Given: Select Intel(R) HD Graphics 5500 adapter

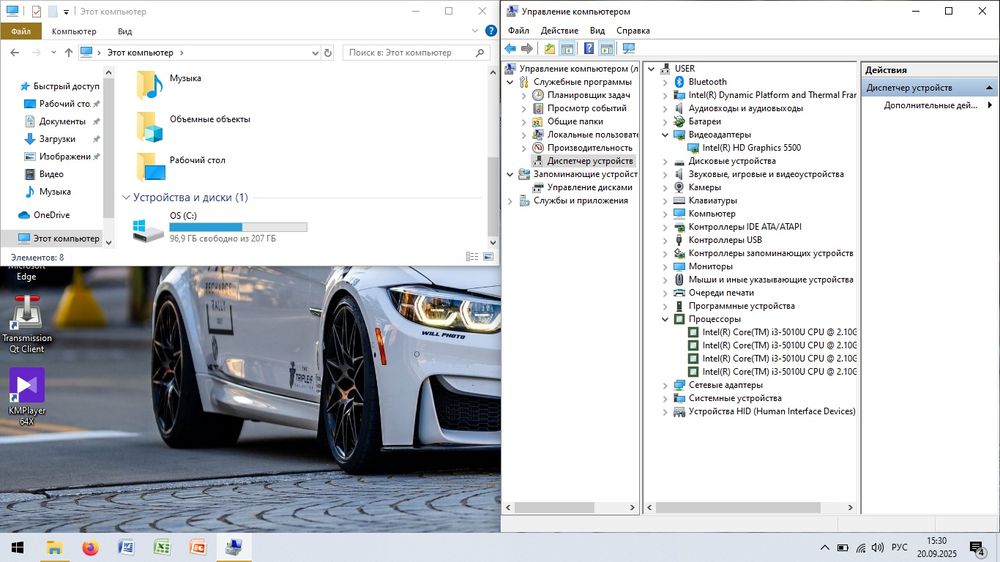Looking at the screenshot, I should tap(751, 147).
